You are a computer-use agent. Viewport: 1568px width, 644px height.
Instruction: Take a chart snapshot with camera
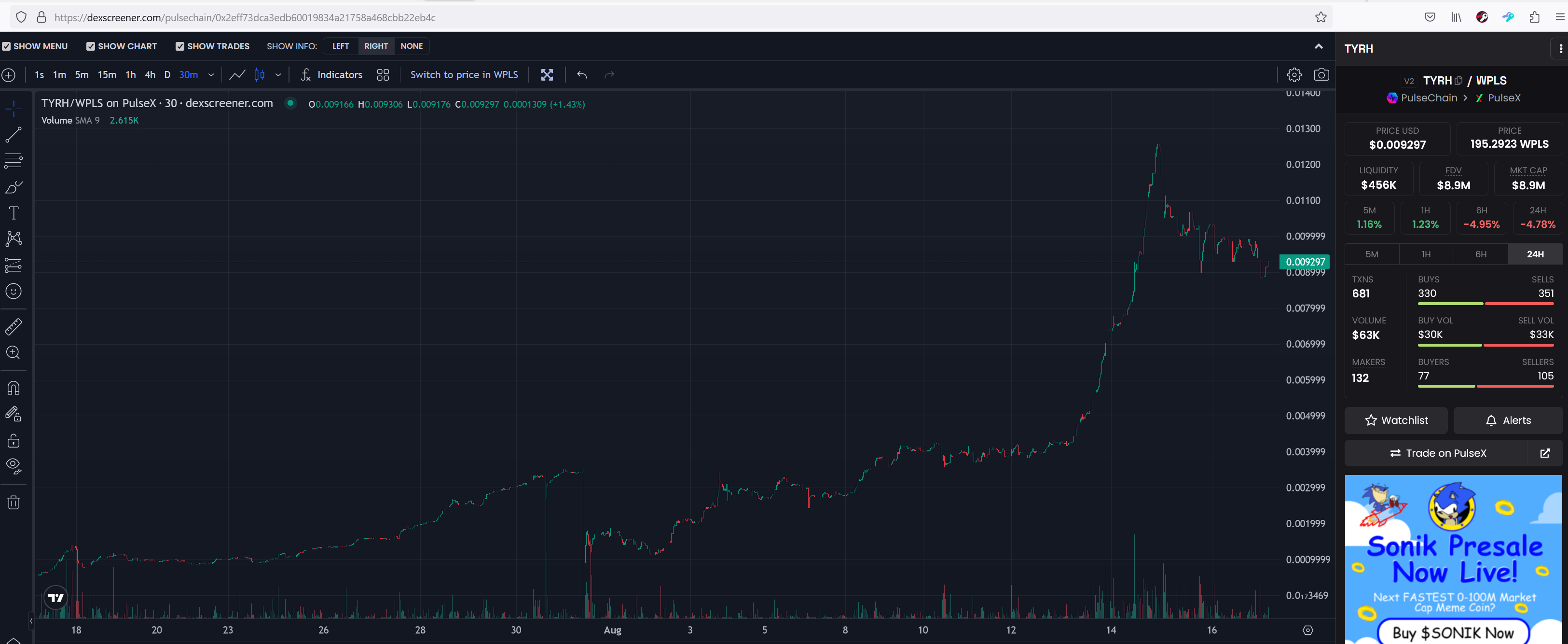point(1321,74)
